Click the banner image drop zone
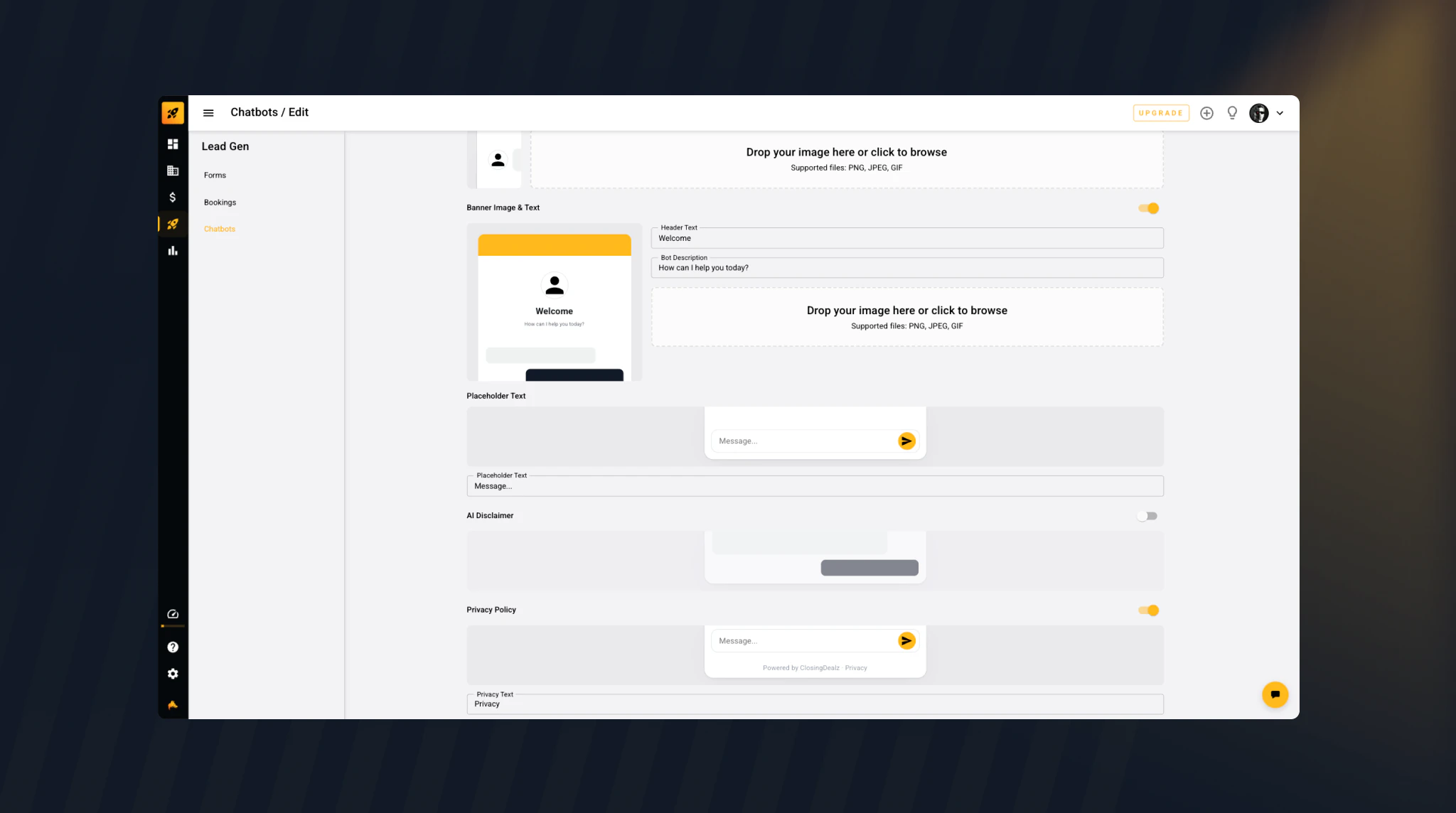The image size is (1456, 813). [x=907, y=317]
